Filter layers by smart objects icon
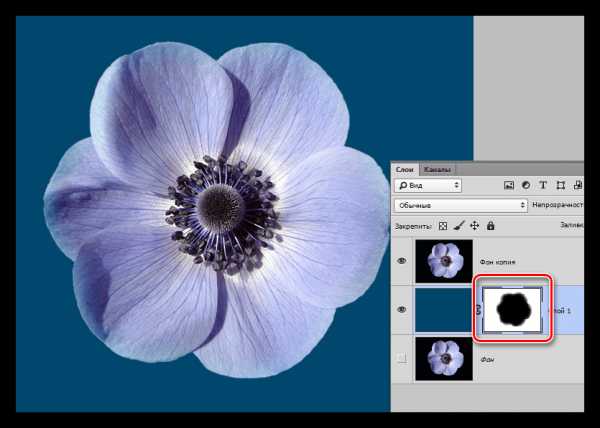This screenshot has height=428, width=600. 577,186
